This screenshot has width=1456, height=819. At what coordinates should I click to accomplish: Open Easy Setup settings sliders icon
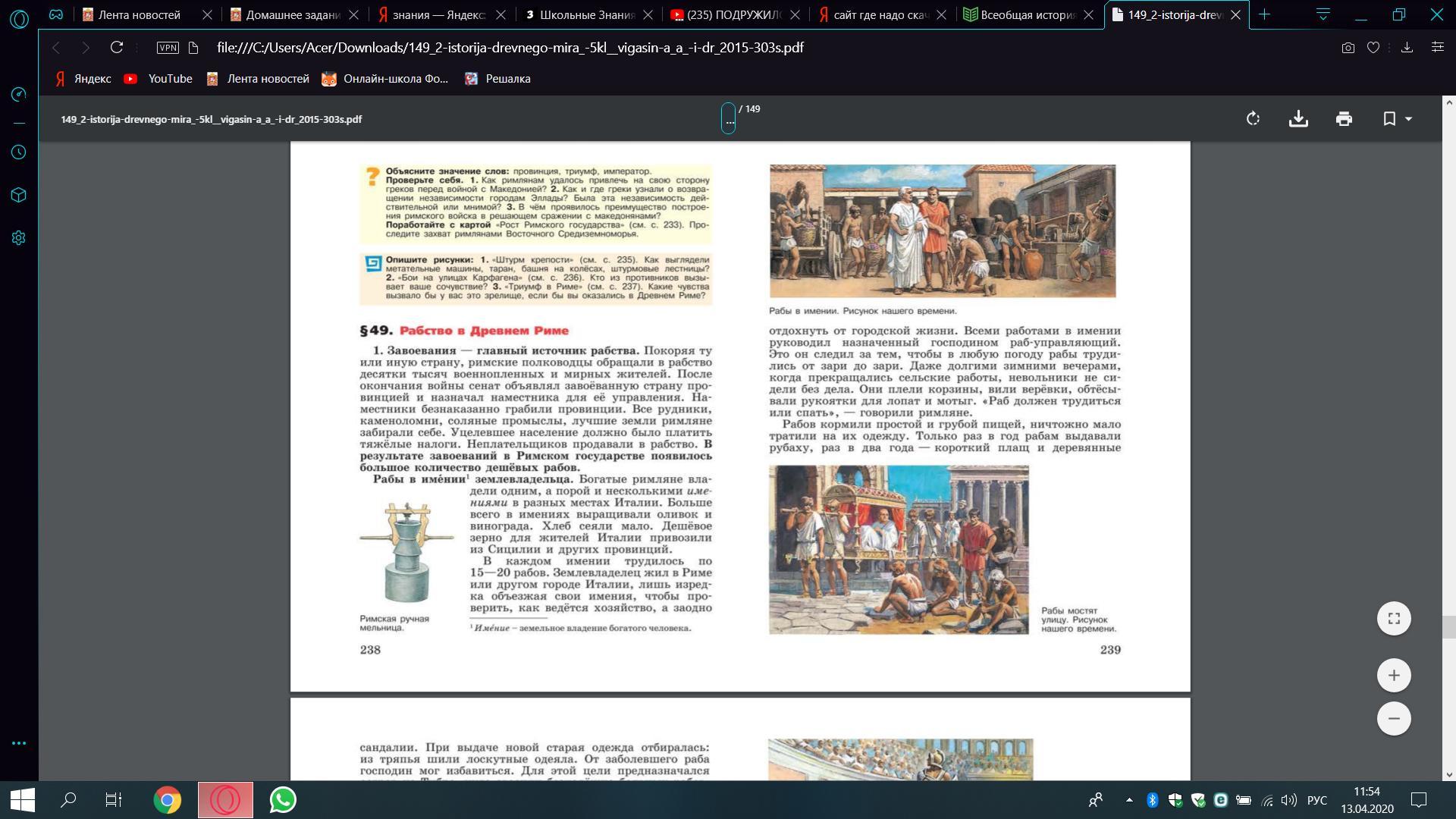[x=1437, y=48]
